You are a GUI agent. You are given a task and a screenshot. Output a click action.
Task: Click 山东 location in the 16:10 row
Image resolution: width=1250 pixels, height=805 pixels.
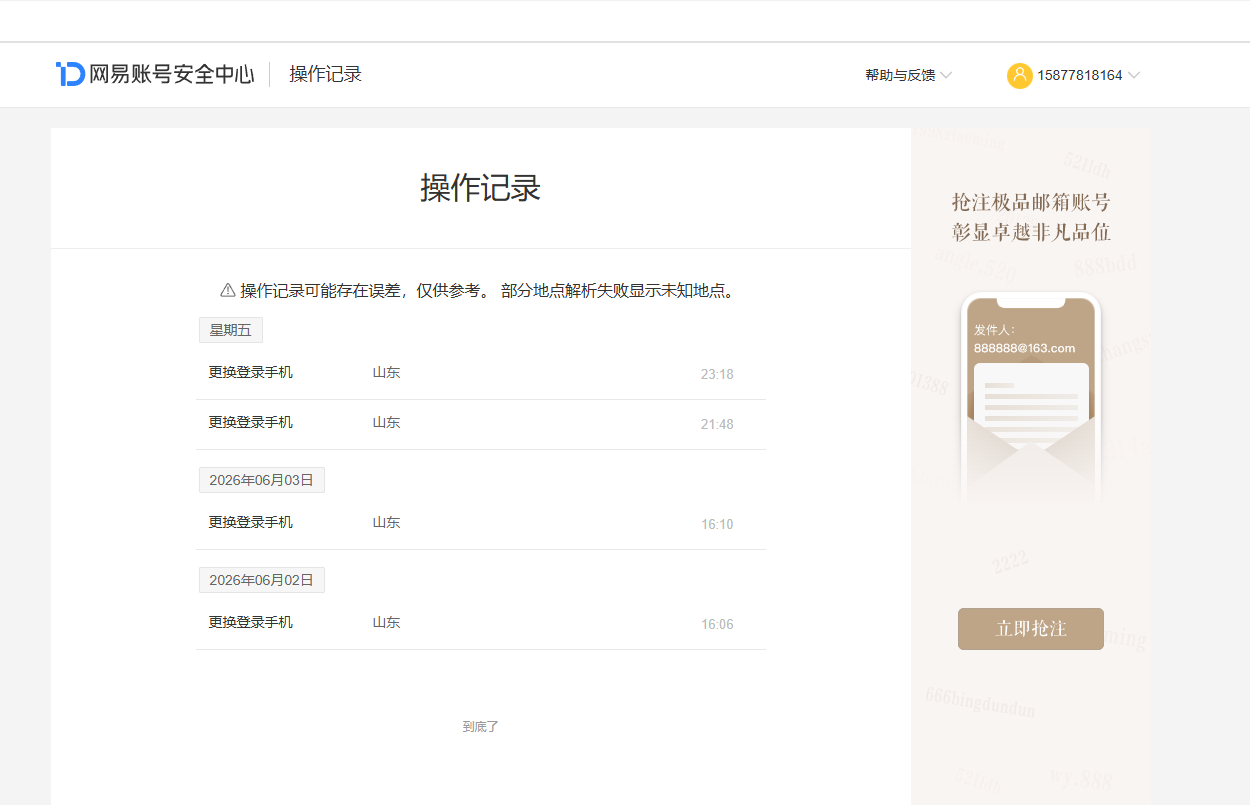(x=386, y=522)
